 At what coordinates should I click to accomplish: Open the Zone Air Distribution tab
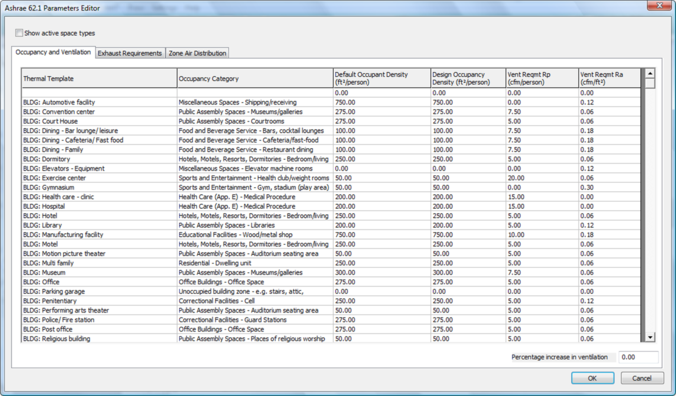pyautogui.click(x=197, y=53)
